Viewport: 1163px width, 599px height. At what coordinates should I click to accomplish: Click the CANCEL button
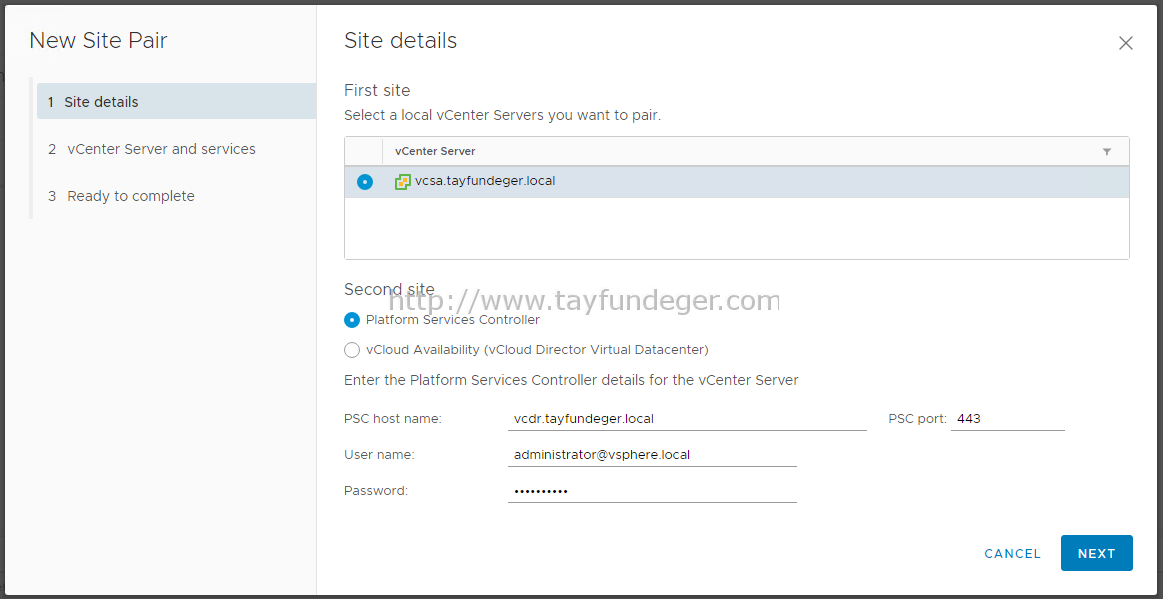(1012, 554)
